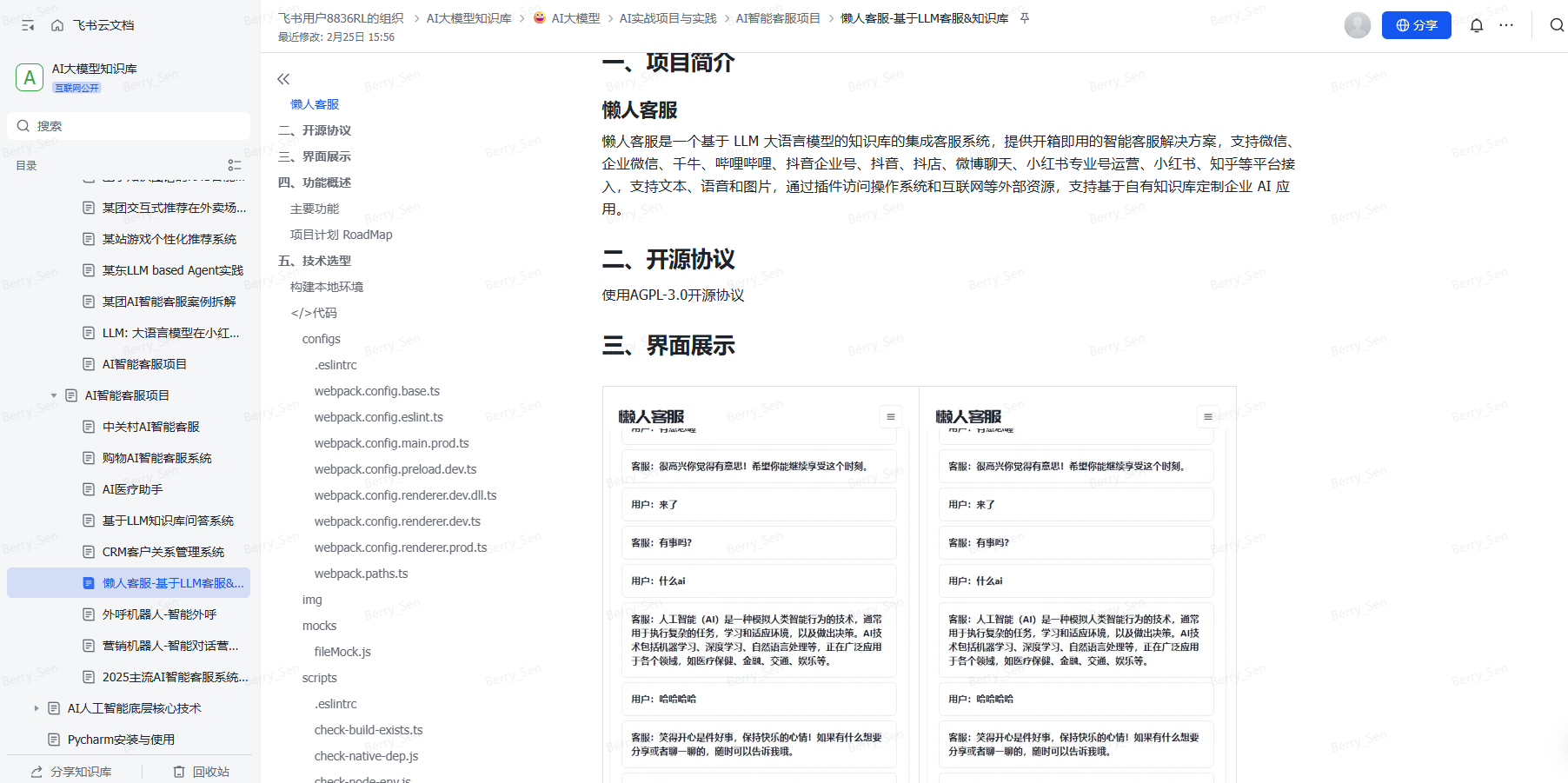Collapse the left sidebar navigation panel
Screen dimensions: 1568x783
coord(28,25)
